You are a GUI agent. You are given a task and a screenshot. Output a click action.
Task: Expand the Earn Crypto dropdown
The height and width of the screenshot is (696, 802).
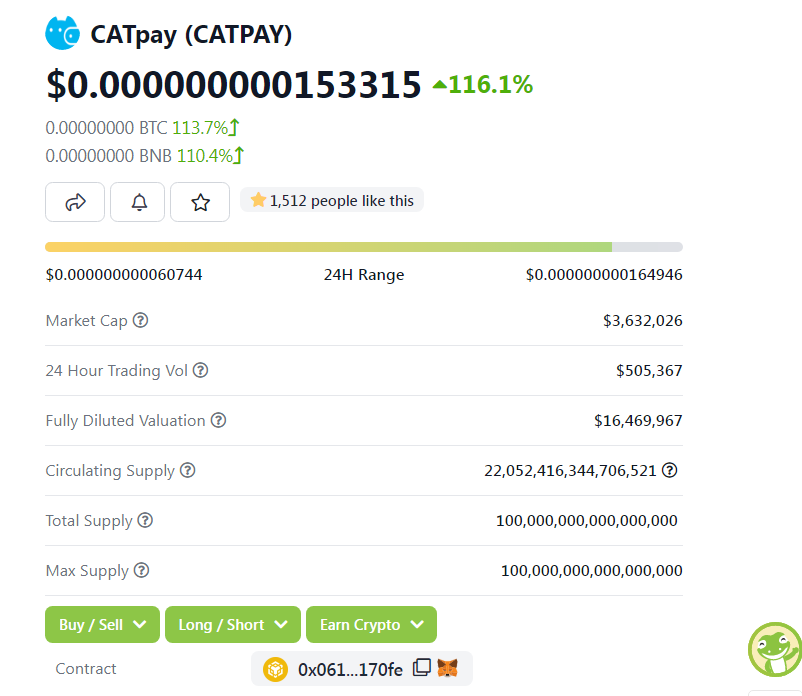(371, 624)
